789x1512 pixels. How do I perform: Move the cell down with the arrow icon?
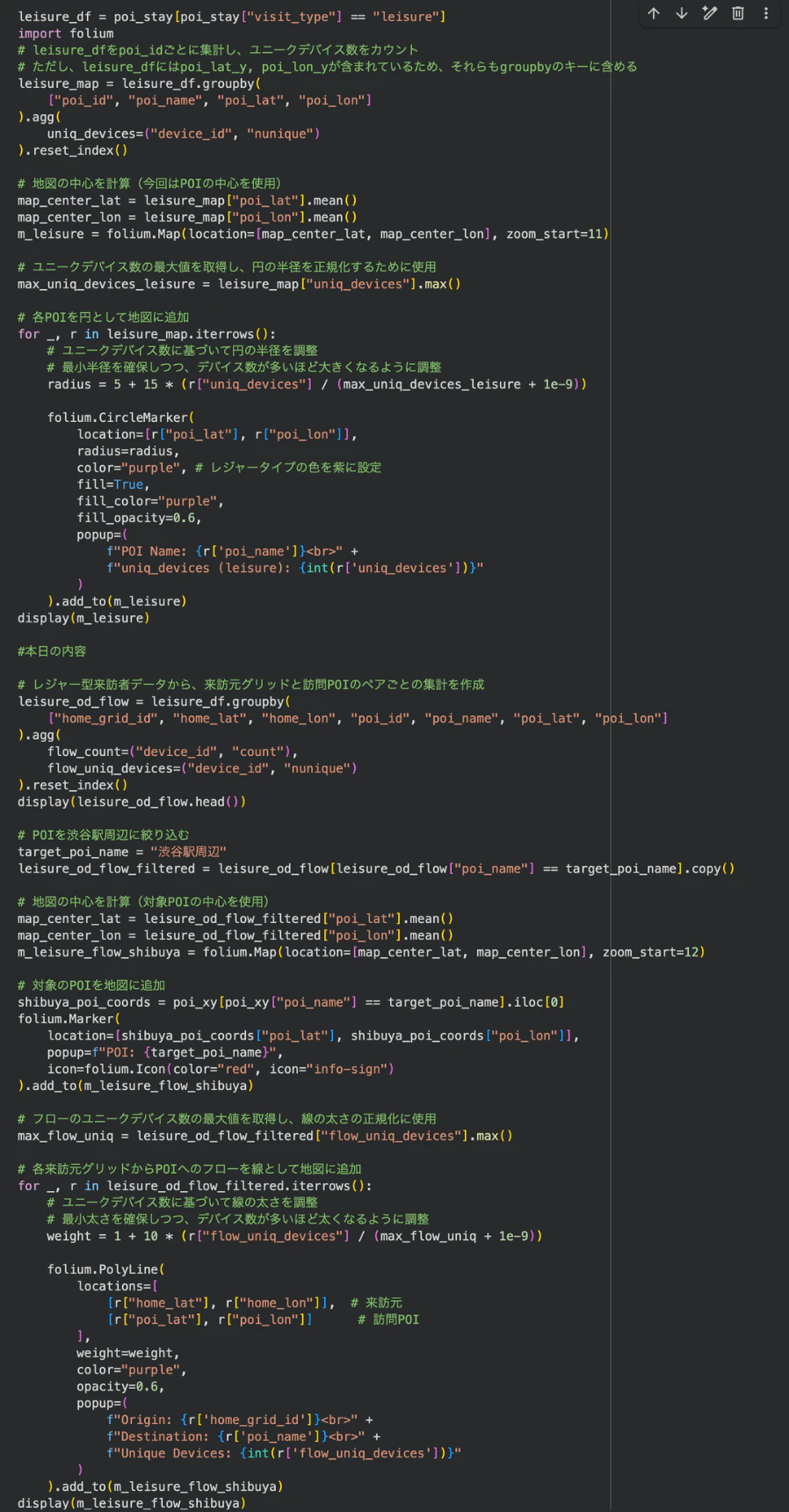click(x=682, y=13)
